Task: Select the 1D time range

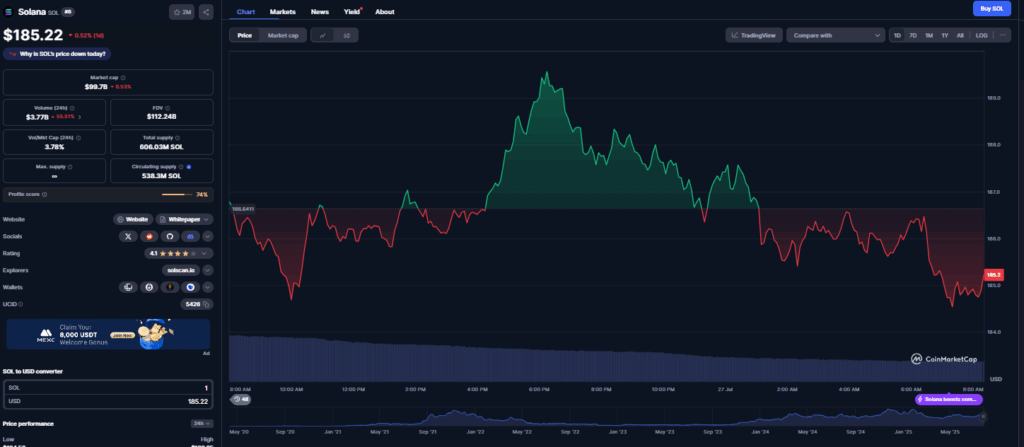Action: (x=897, y=35)
